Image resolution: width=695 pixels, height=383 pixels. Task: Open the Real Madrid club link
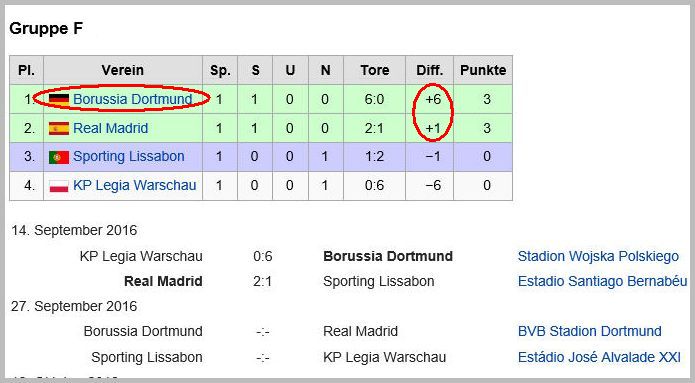point(110,128)
